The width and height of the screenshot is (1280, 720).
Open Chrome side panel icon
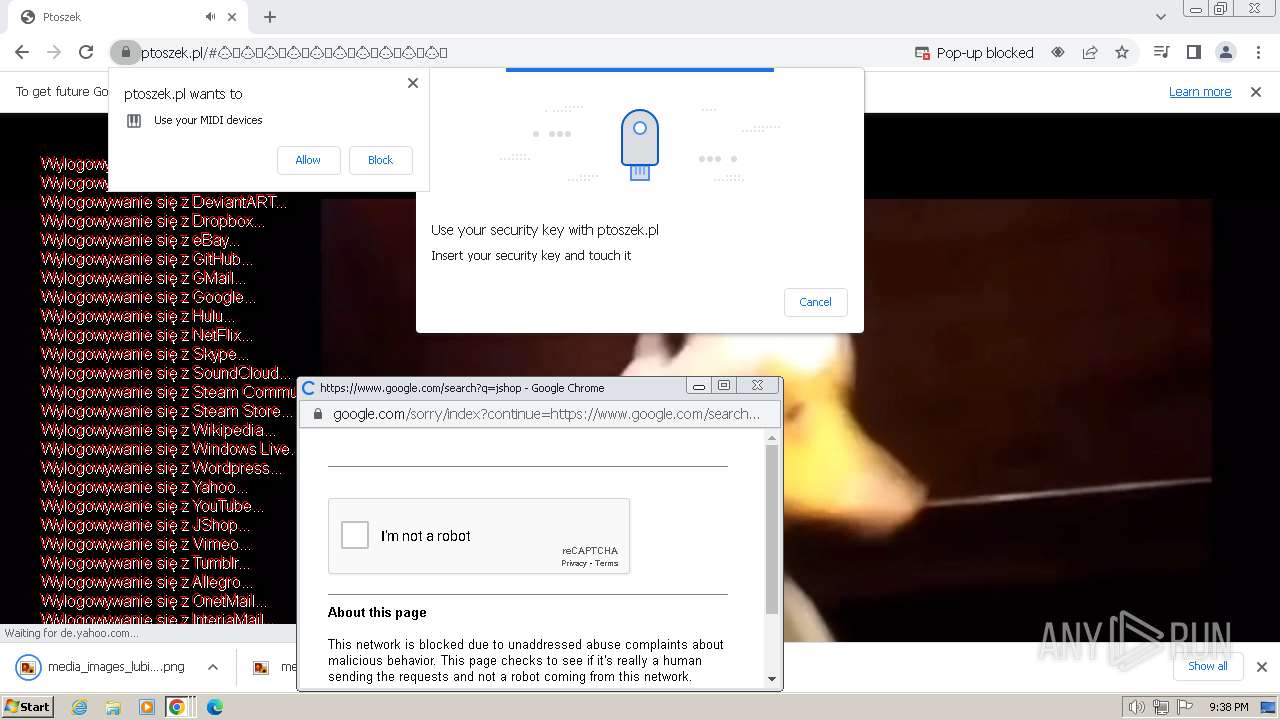point(1193,52)
